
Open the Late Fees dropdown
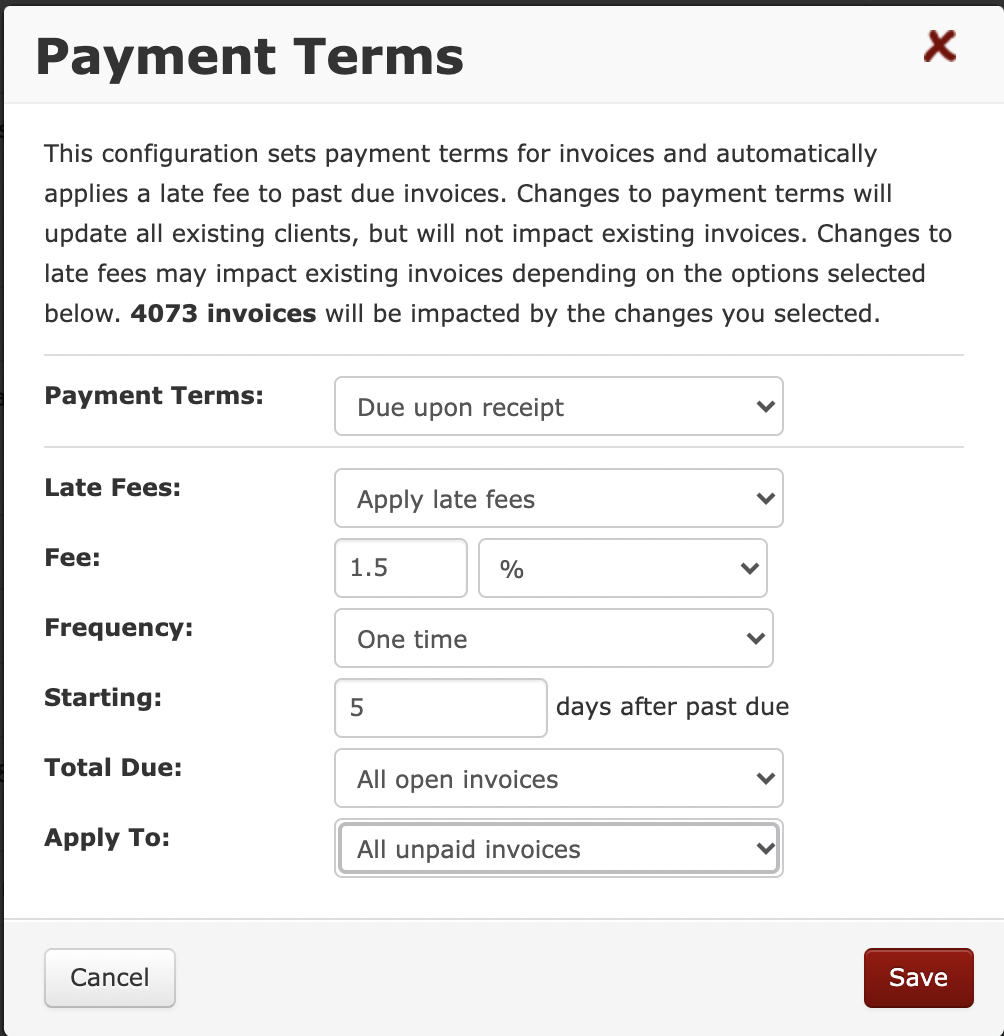tap(559, 498)
